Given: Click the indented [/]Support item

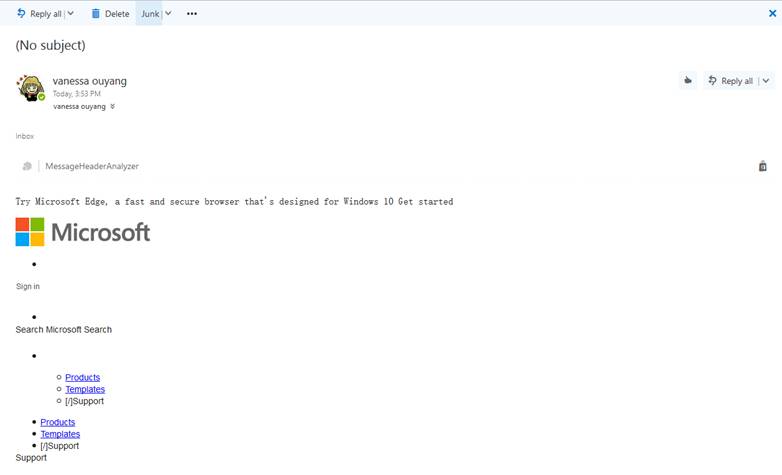Looking at the screenshot, I should pyautogui.click(x=84, y=401).
